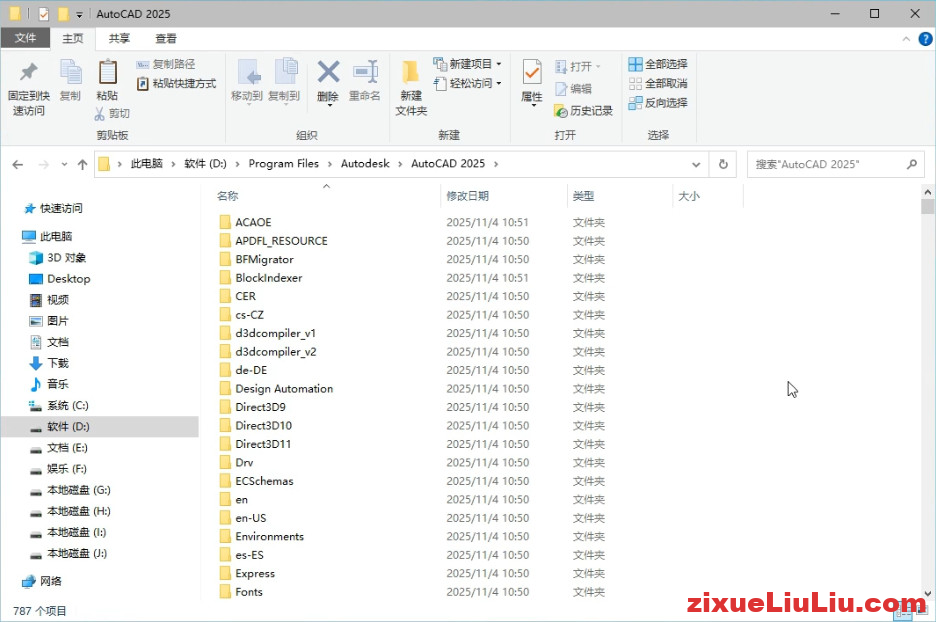Click inside the AutoCAD 2025 search box

(835, 163)
